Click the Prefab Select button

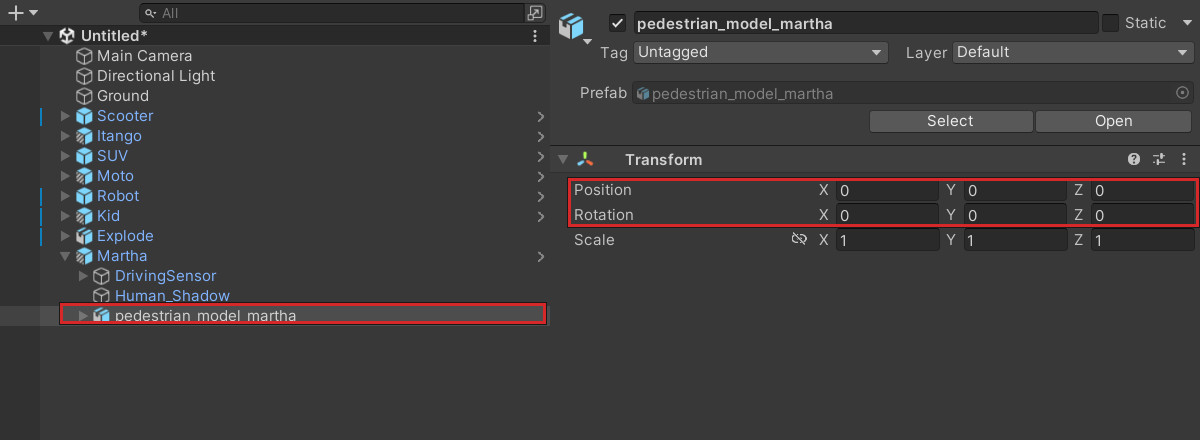(950, 121)
